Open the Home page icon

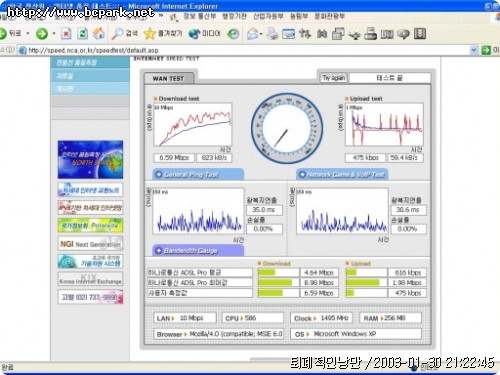(99, 33)
